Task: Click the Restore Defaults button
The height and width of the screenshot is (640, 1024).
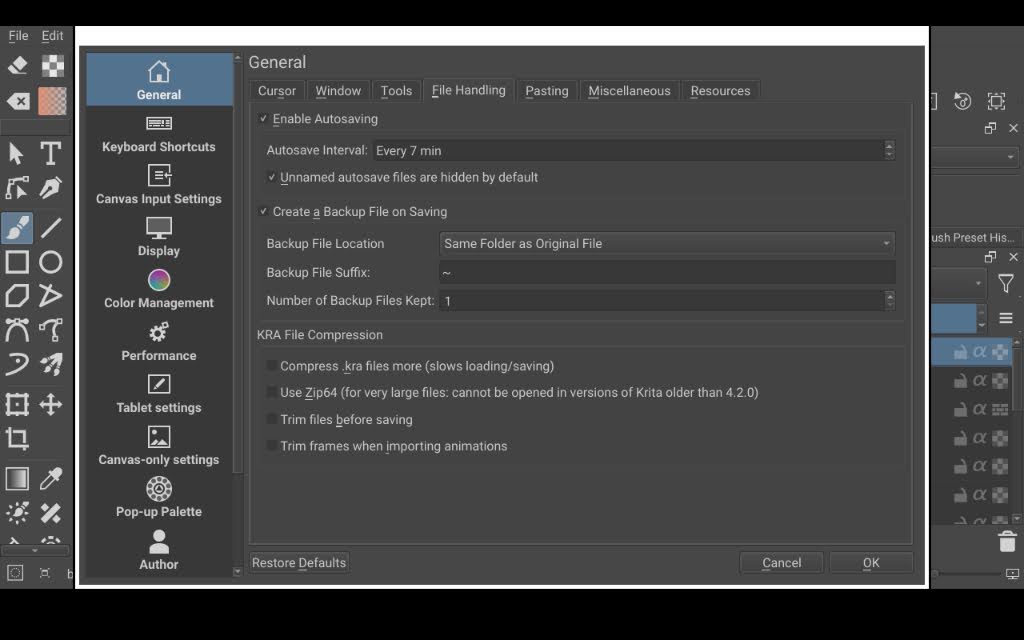Action: pyautogui.click(x=299, y=562)
